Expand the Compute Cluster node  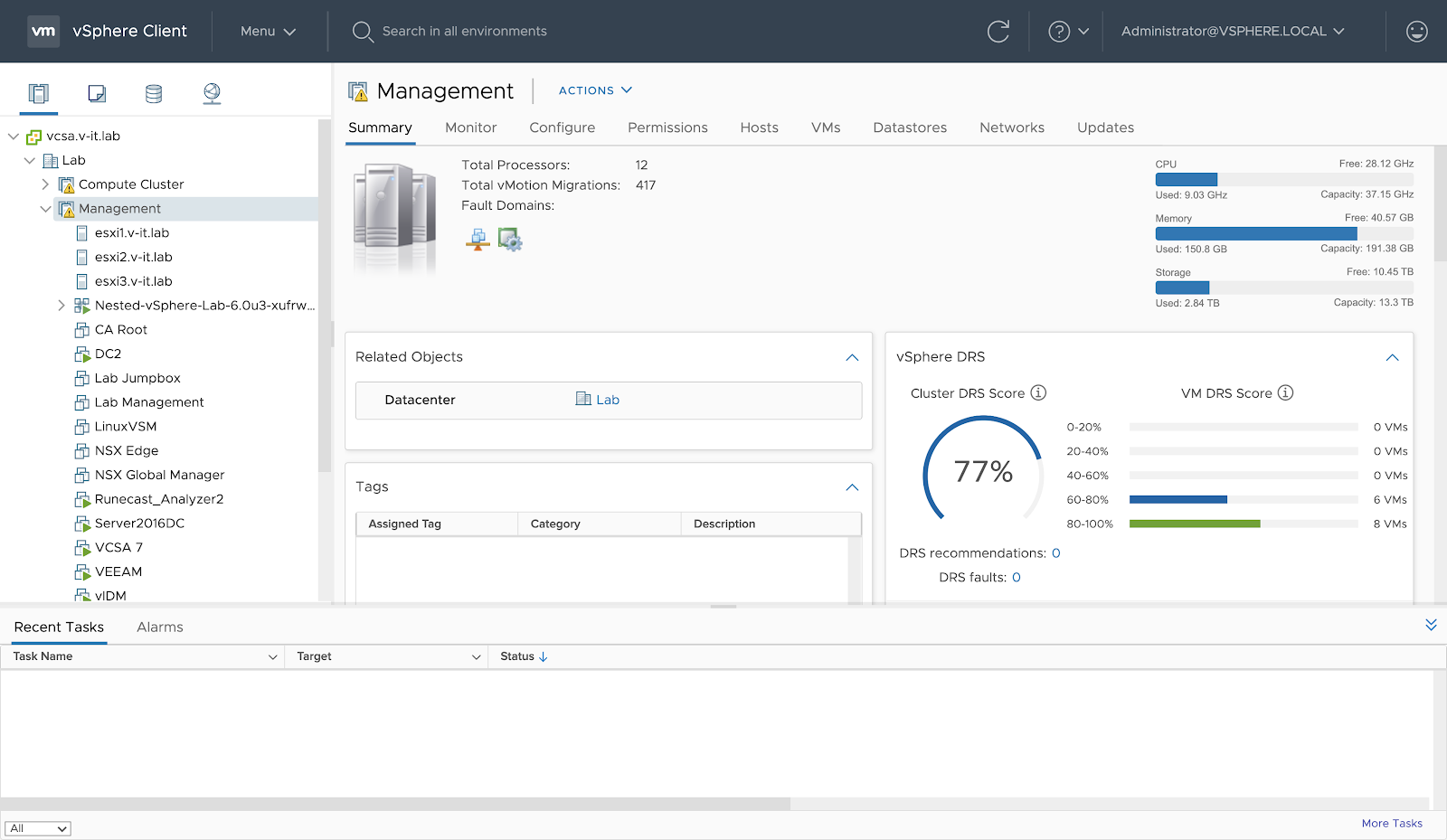[x=45, y=184]
